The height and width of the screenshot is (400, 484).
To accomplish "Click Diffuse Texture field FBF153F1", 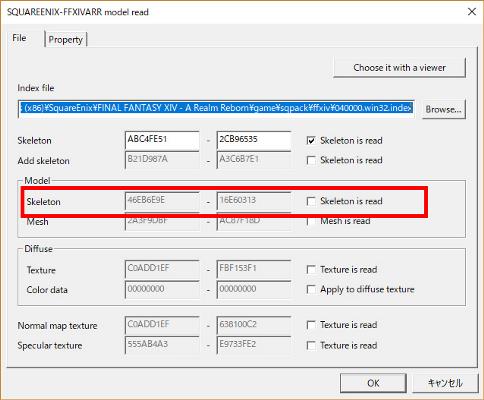I will pyautogui.click(x=254, y=269).
